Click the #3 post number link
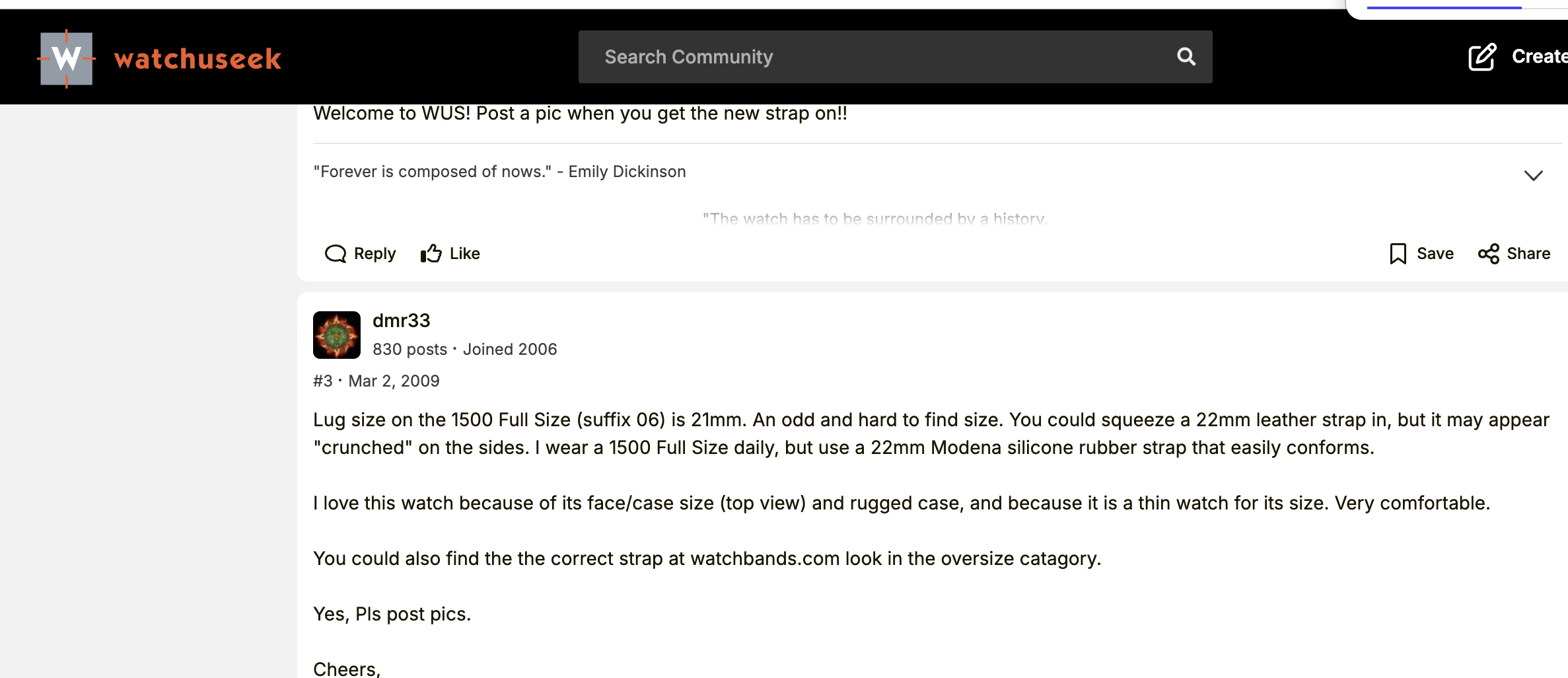Image resolution: width=1568 pixels, height=678 pixels. pos(323,381)
